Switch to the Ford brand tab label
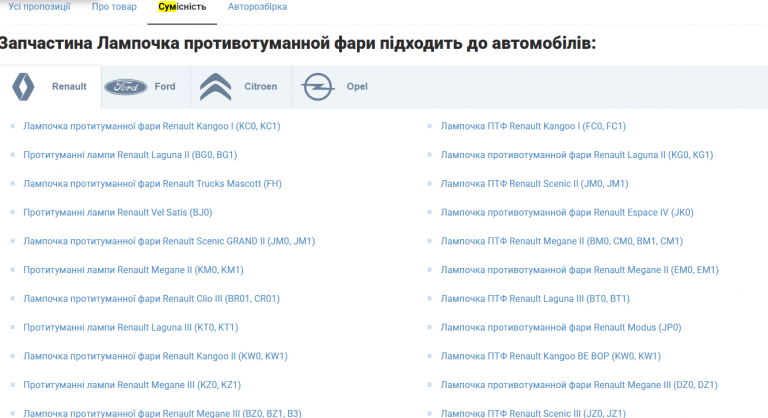The height and width of the screenshot is (418, 768). [x=165, y=86]
